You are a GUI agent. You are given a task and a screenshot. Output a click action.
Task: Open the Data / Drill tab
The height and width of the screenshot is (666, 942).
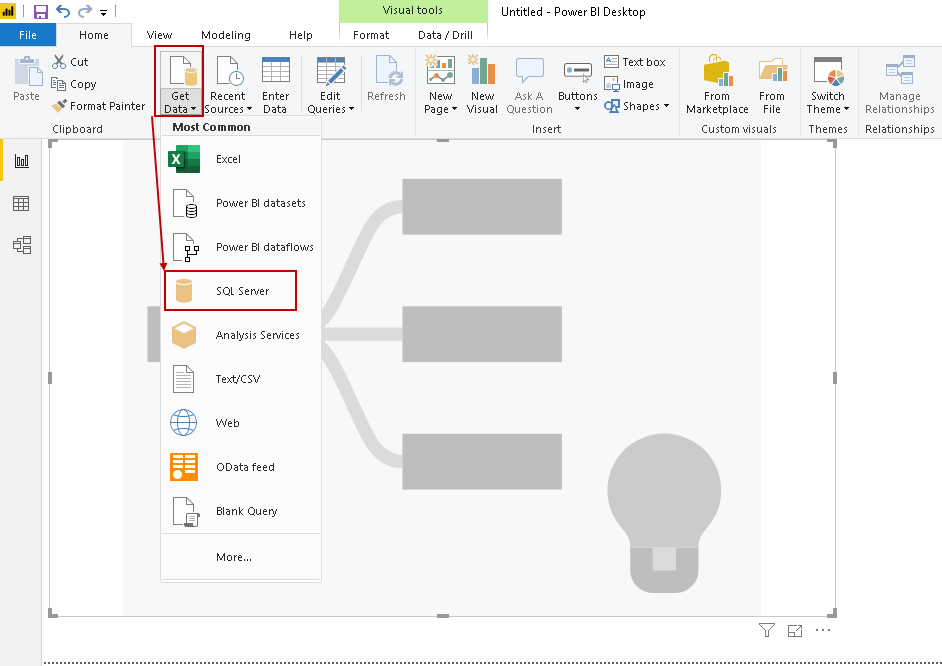[x=445, y=35]
